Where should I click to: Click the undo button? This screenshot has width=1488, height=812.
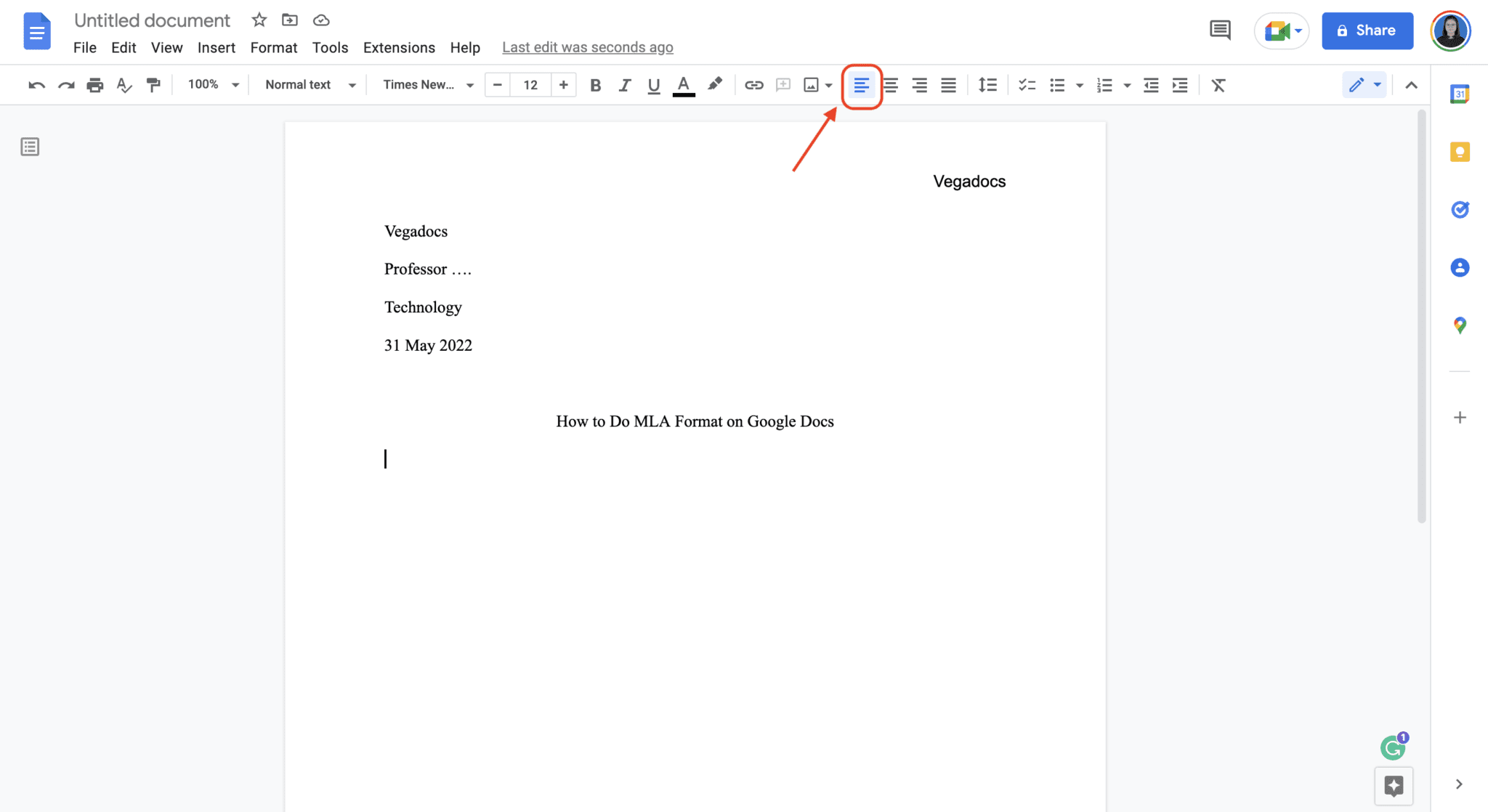36,85
